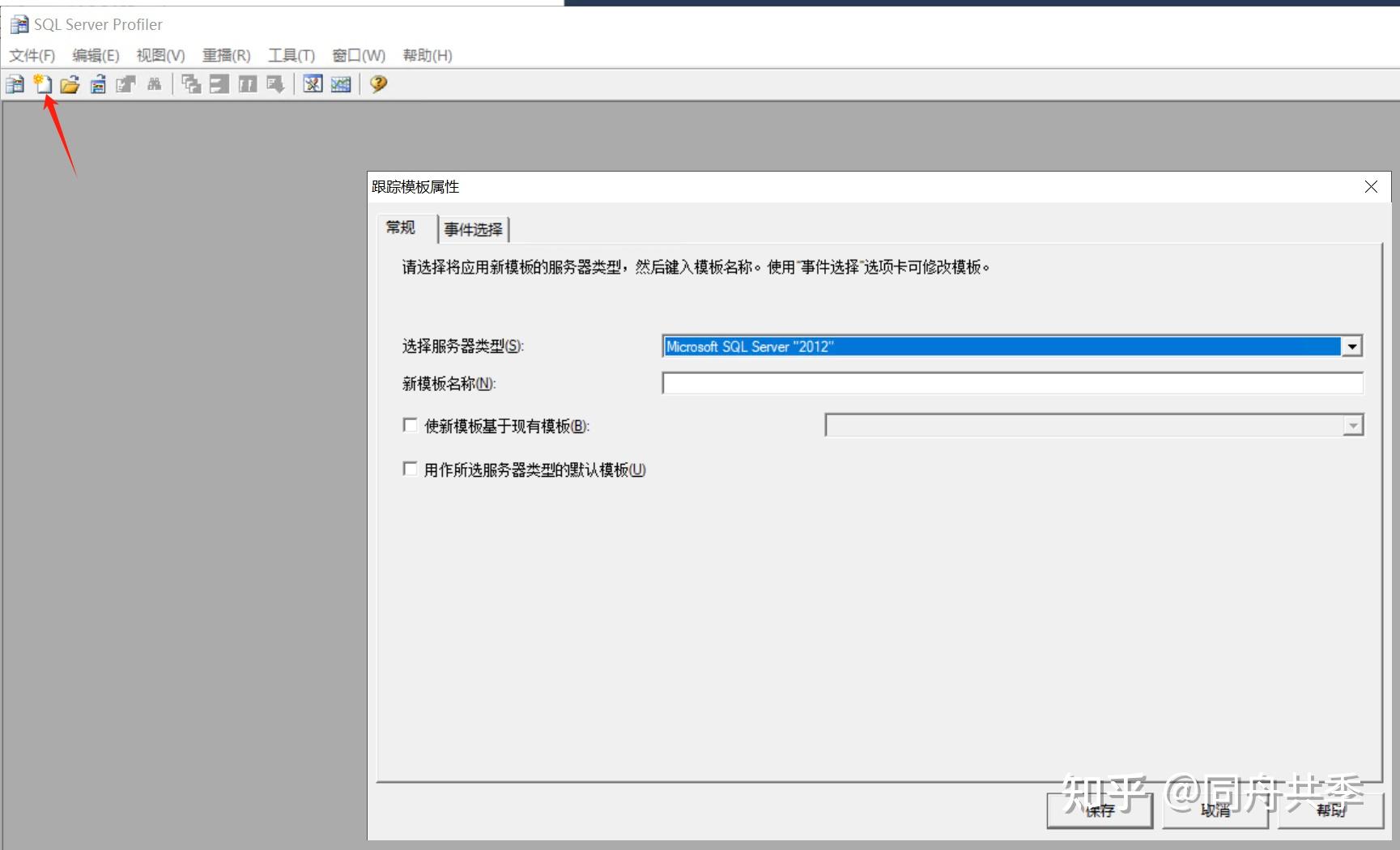Click the find toolbar icon (binoculars)
The height and width of the screenshot is (850, 1400).
coord(154,84)
